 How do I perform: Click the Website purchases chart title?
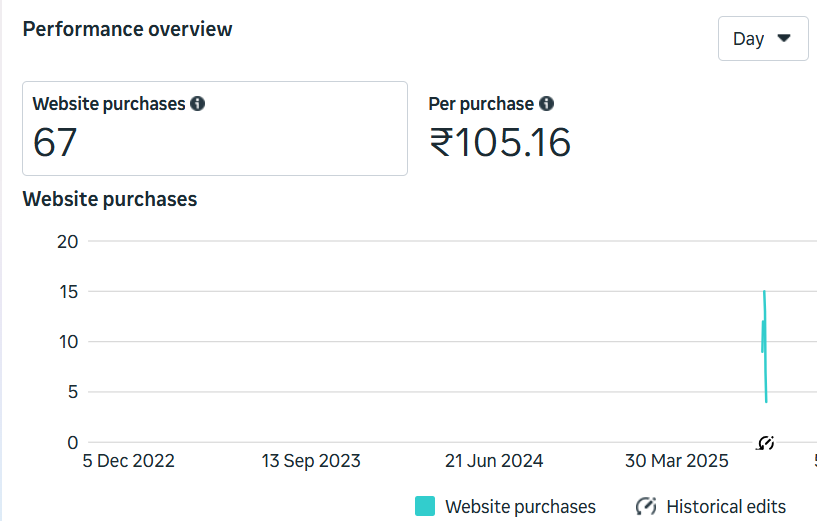pyautogui.click(x=110, y=199)
